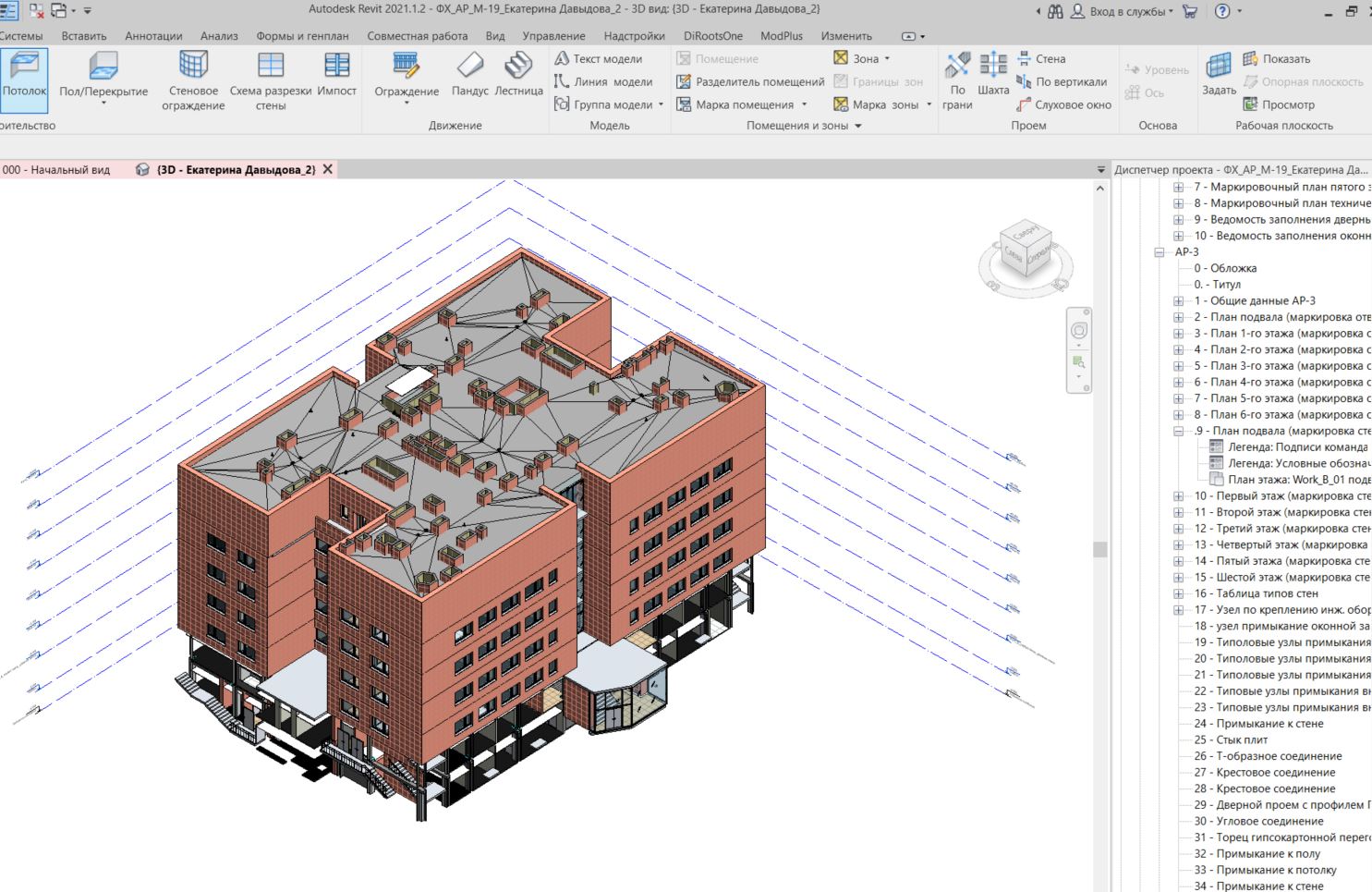Viewport: 1372px width, 892px height.
Task: Expand the 10 - Первый этаж sheet node
Action: pyautogui.click(x=1179, y=496)
